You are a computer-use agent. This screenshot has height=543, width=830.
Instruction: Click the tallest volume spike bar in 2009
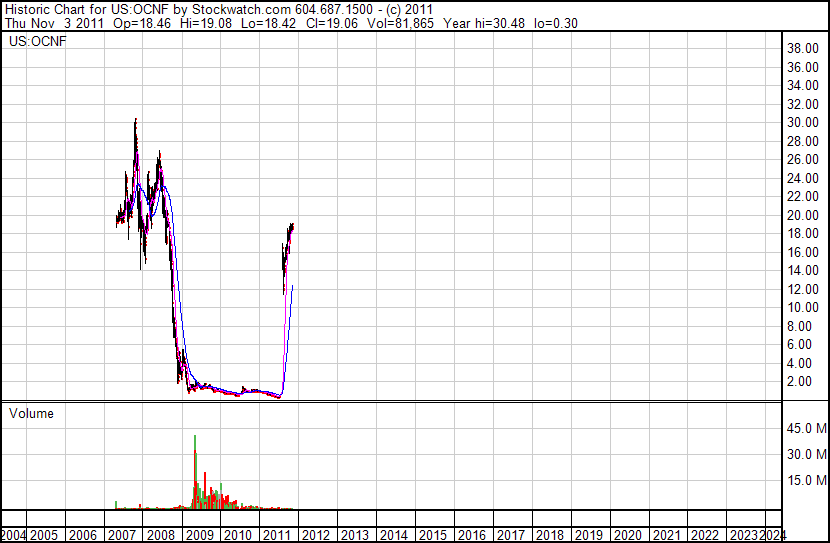(x=194, y=470)
